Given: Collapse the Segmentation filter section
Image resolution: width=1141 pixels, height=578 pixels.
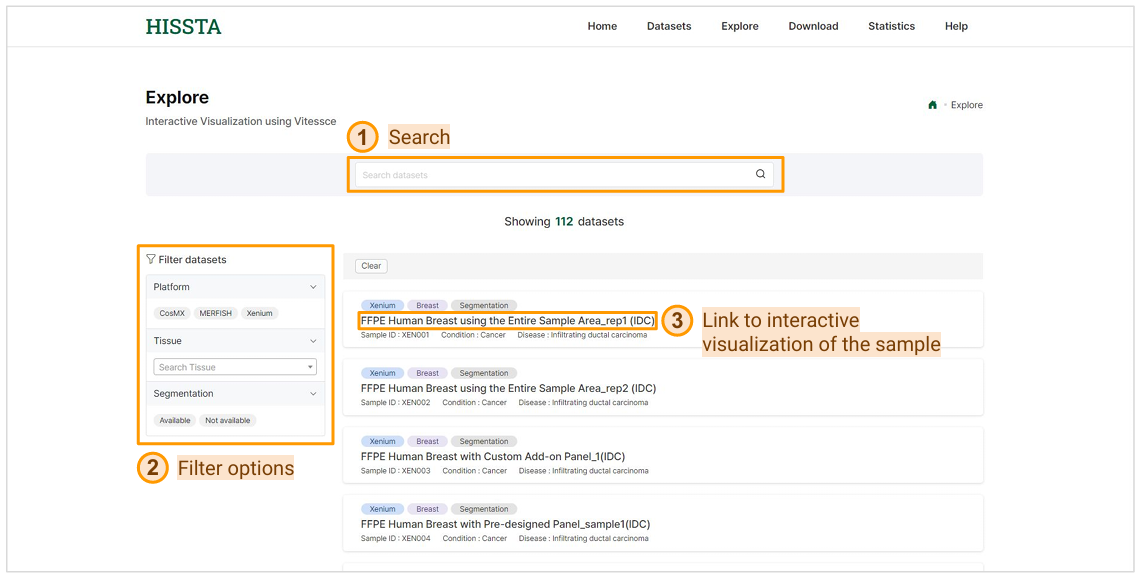Looking at the screenshot, I should (x=313, y=394).
